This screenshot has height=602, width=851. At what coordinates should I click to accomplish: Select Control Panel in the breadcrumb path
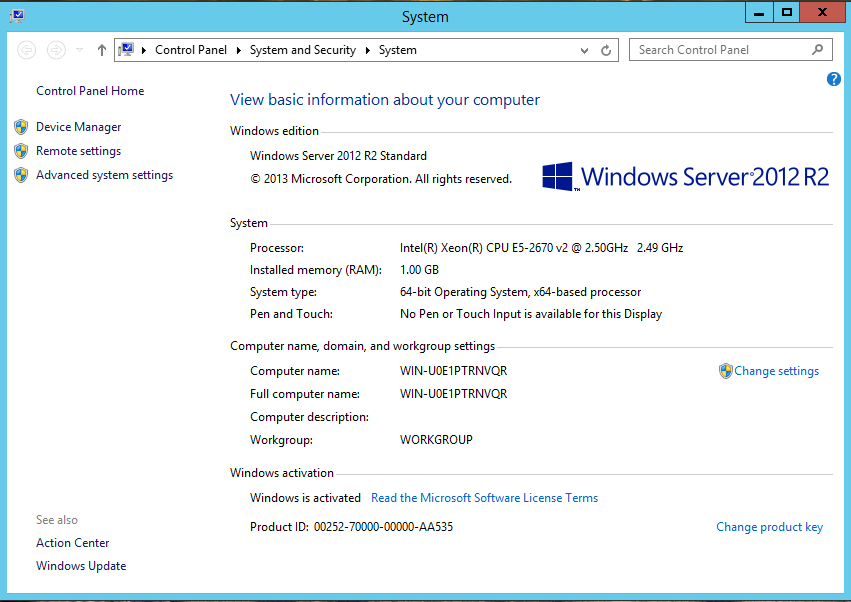click(190, 50)
